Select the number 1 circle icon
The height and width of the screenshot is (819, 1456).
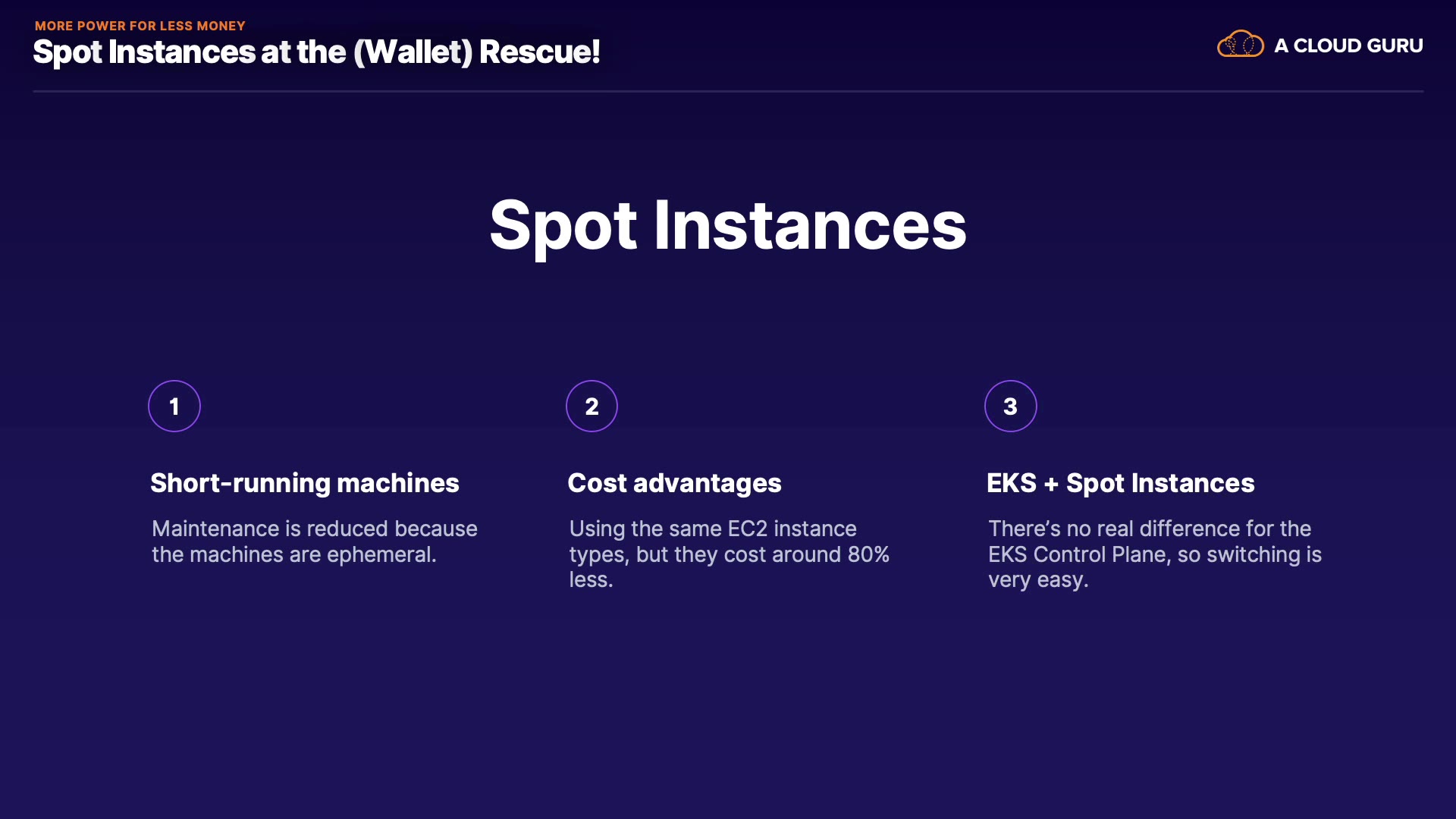click(x=174, y=406)
